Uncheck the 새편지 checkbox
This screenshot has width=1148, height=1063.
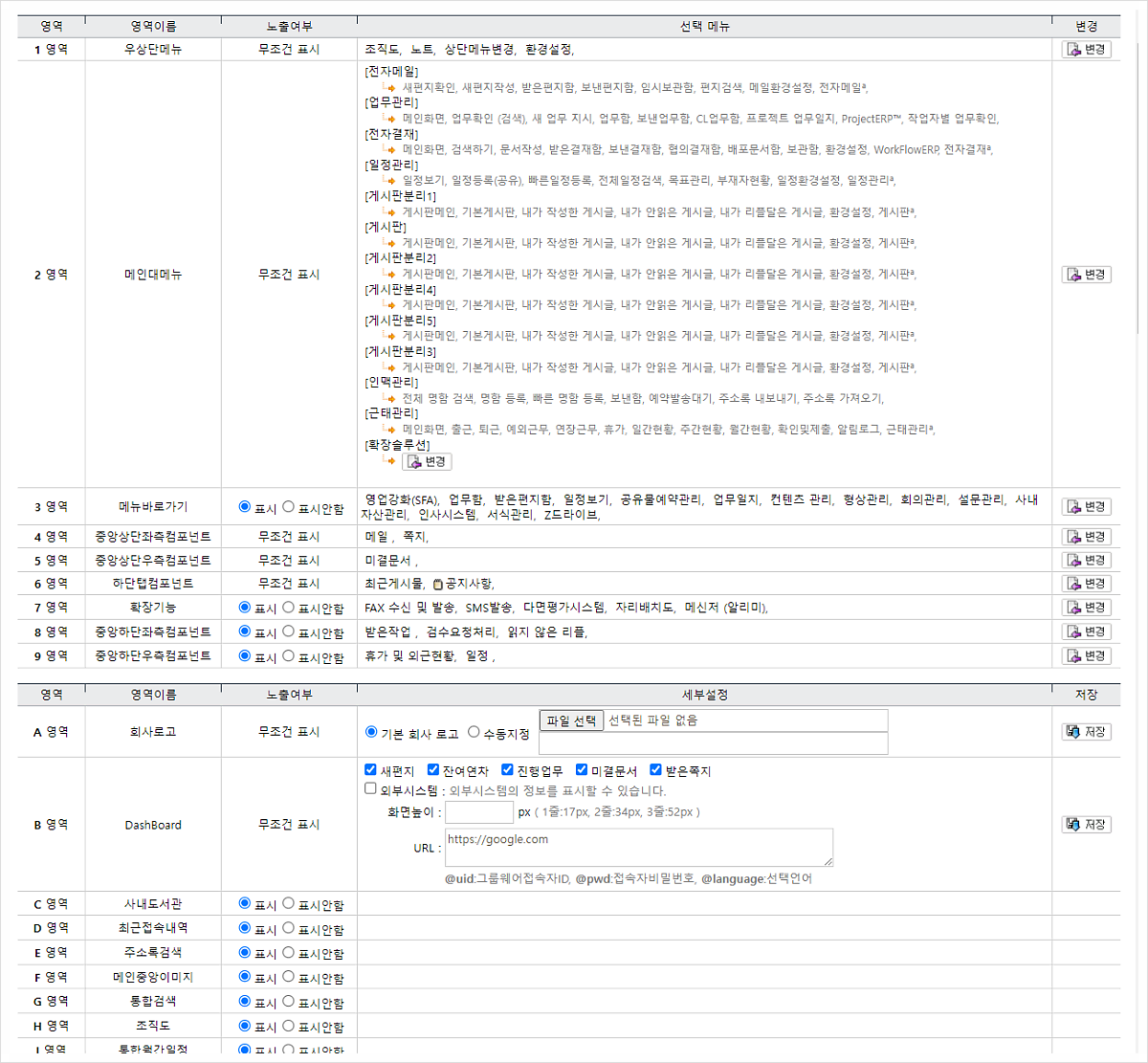tap(370, 769)
